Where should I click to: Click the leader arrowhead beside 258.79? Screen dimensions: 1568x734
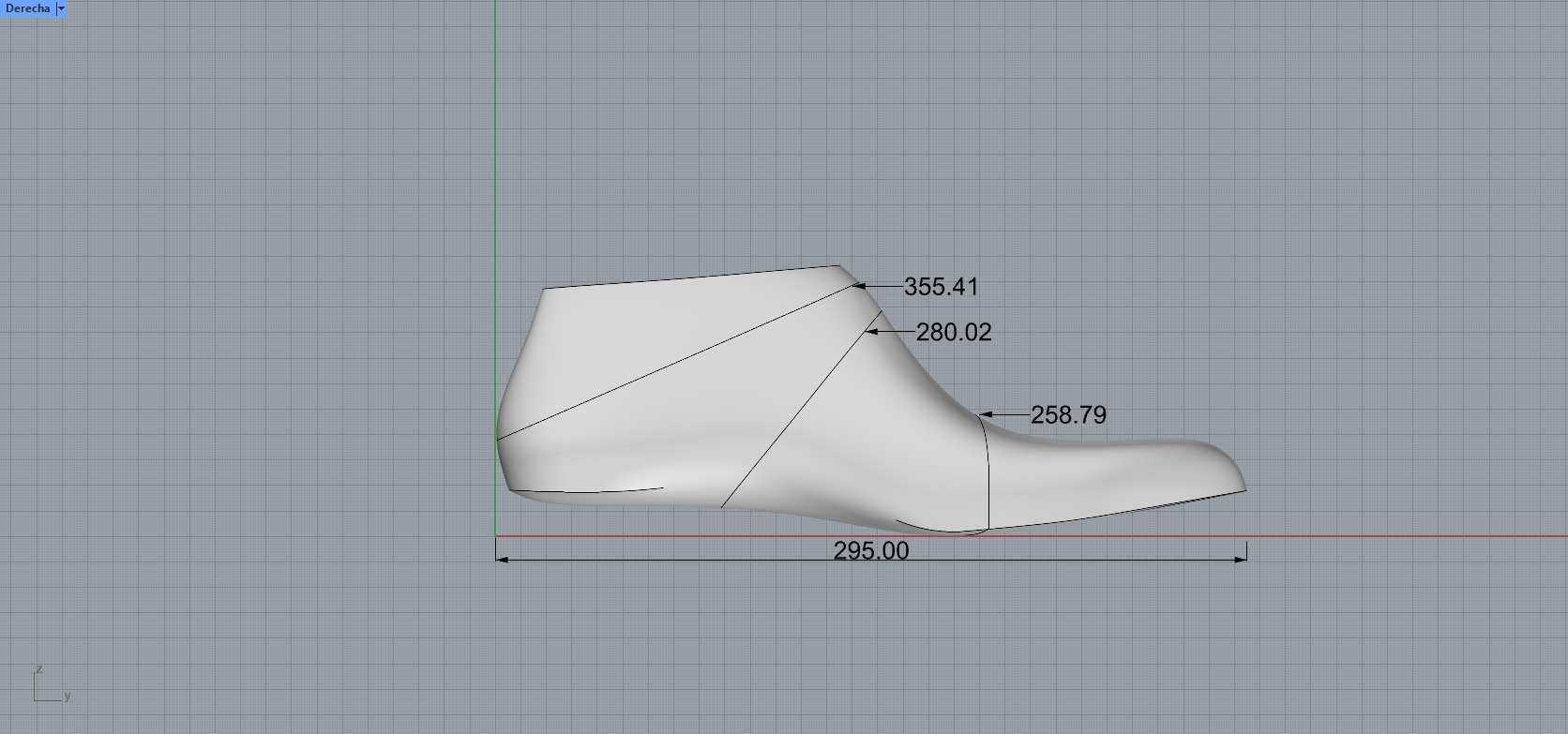pyautogui.click(x=986, y=414)
